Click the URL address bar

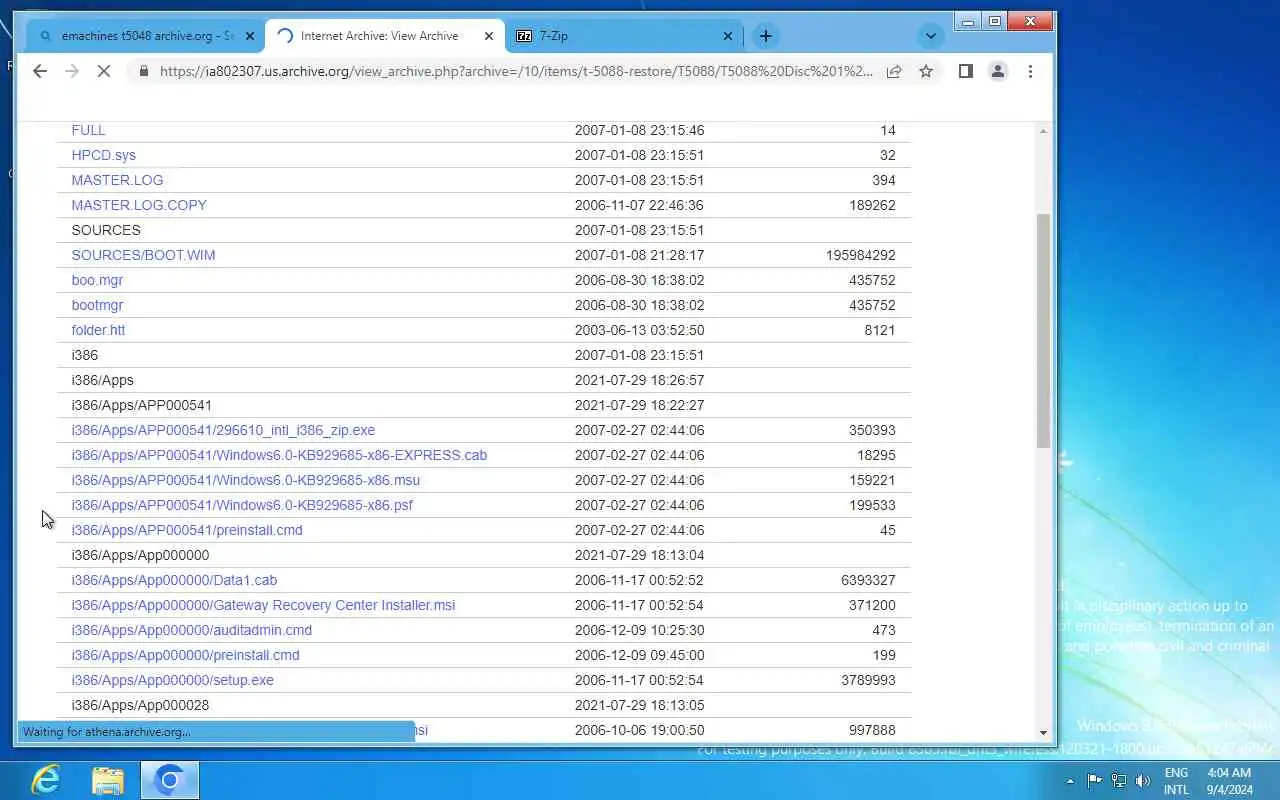(516, 71)
